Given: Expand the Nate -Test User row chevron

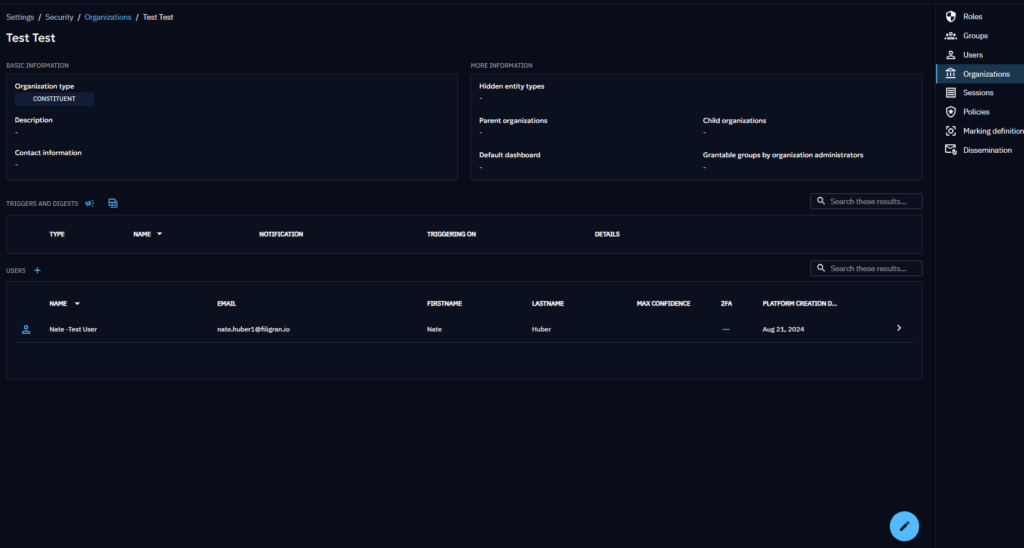Looking at the screenshot, I should [898, 328].
